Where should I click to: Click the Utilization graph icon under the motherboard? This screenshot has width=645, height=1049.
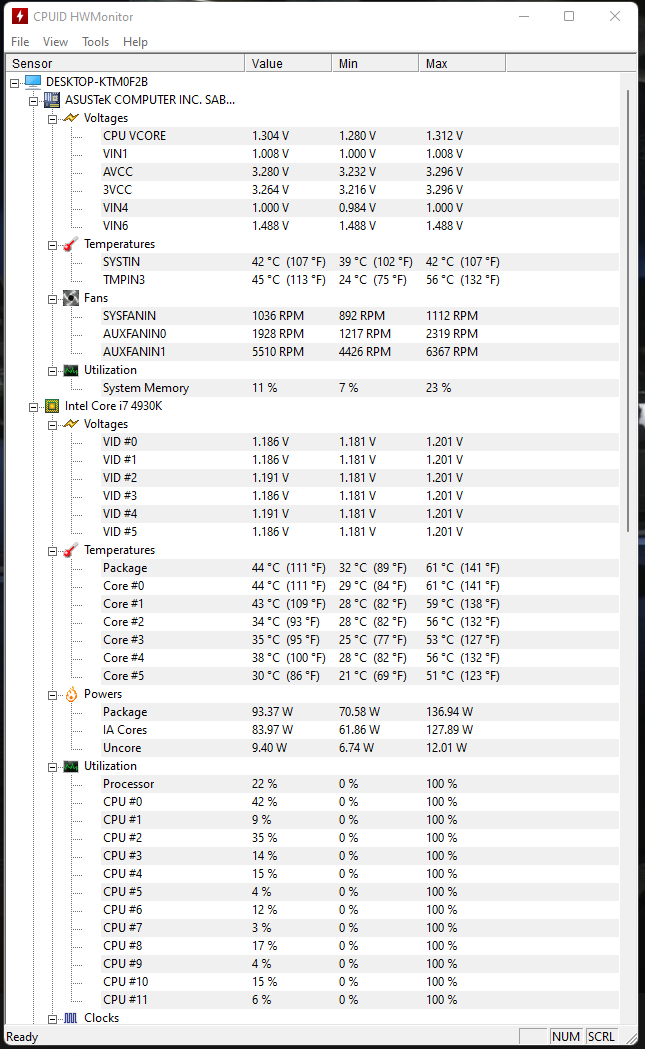(70, 369)
